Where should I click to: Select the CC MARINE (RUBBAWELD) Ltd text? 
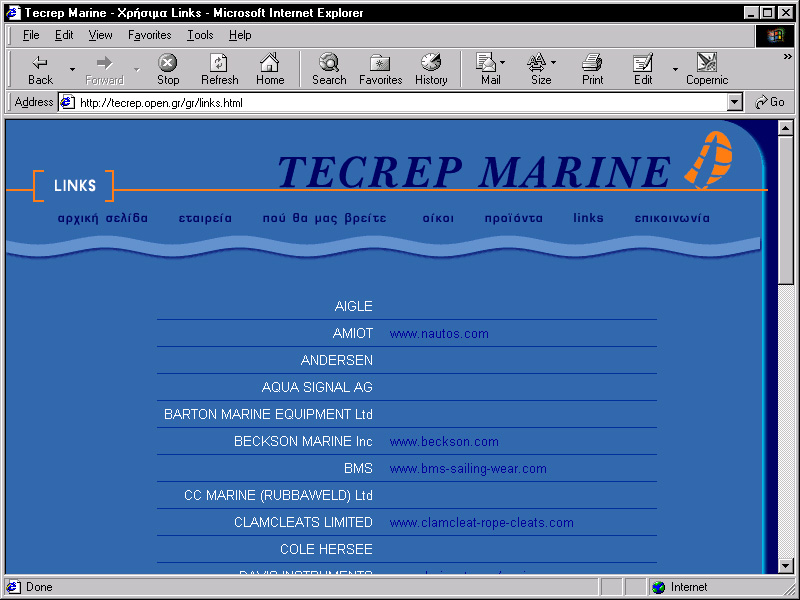pyautogui.click(x=278, y=495)
